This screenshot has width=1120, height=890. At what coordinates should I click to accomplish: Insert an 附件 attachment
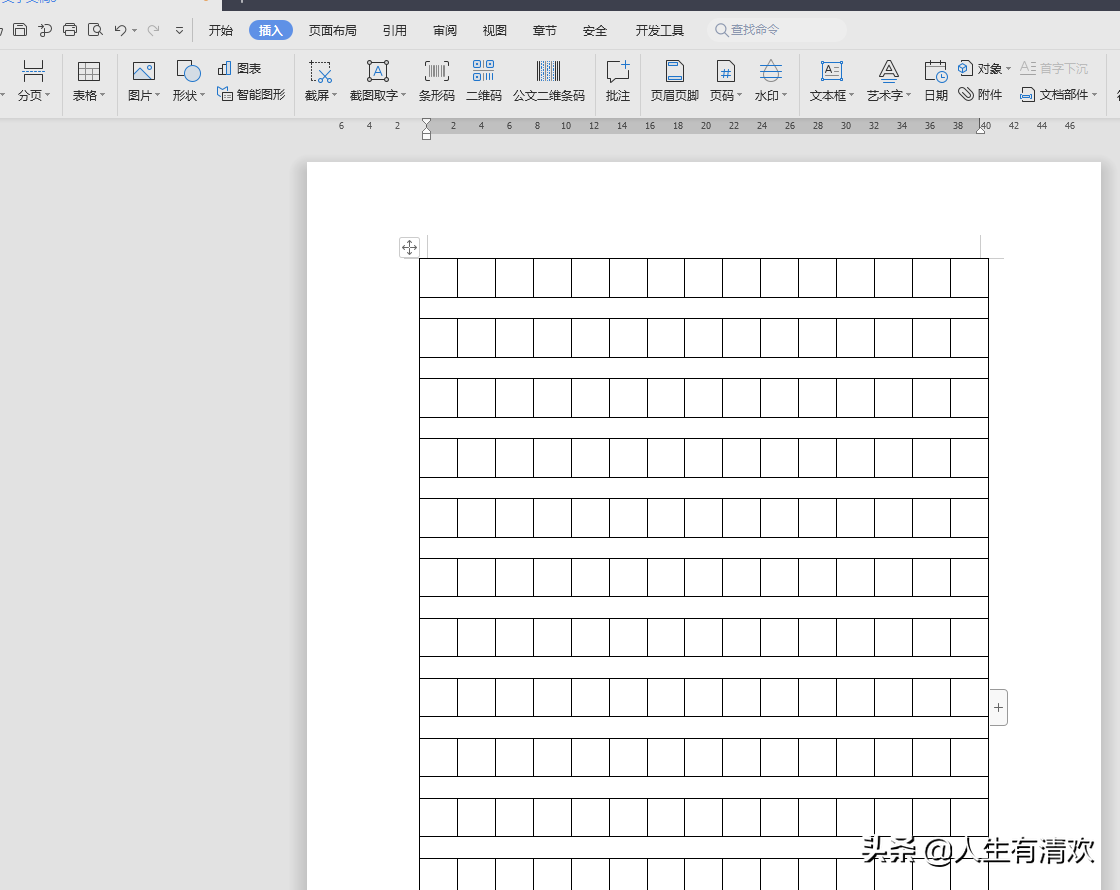(x=980, y=94)
